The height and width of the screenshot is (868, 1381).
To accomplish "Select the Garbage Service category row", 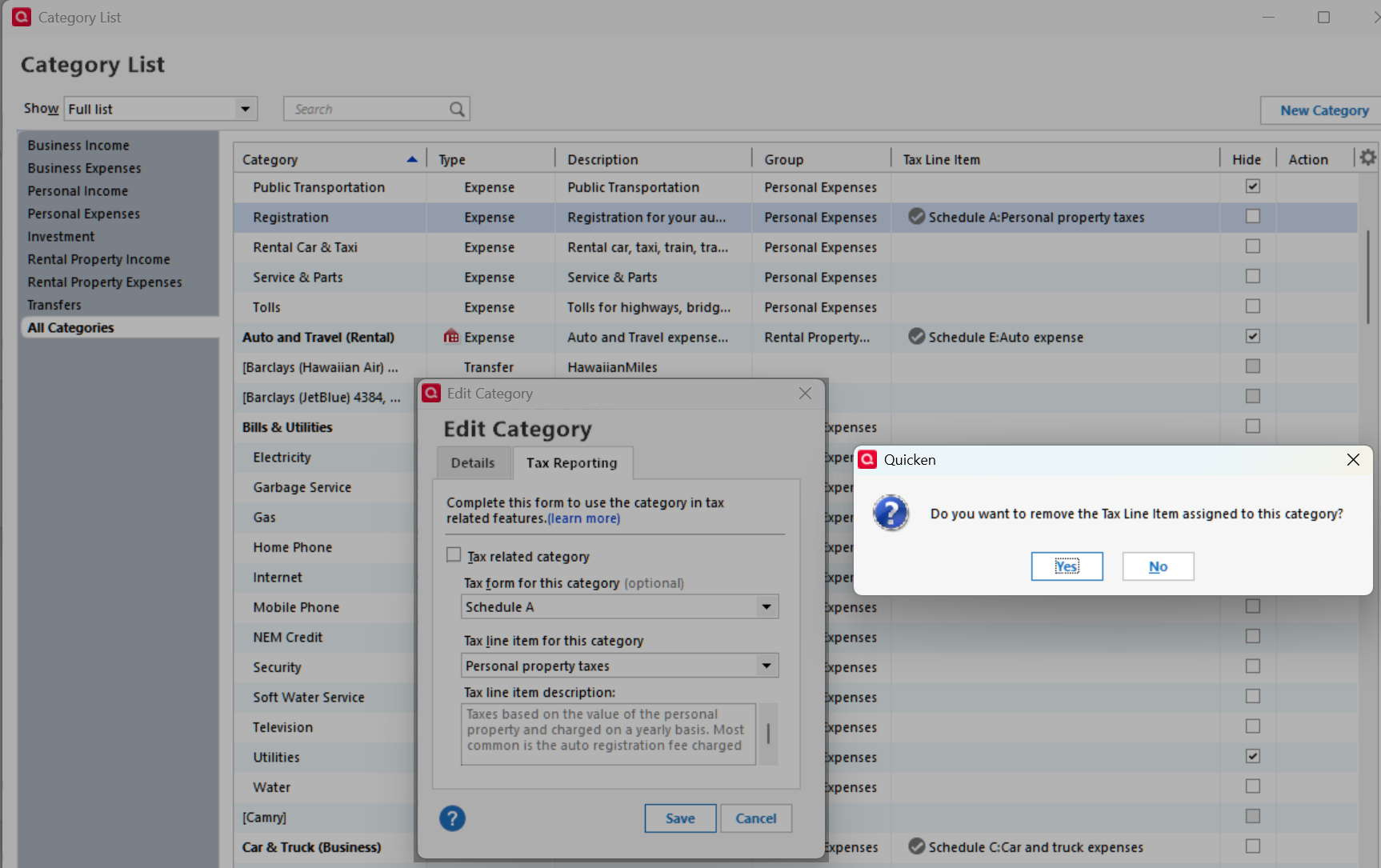I will tap(302, 487).
